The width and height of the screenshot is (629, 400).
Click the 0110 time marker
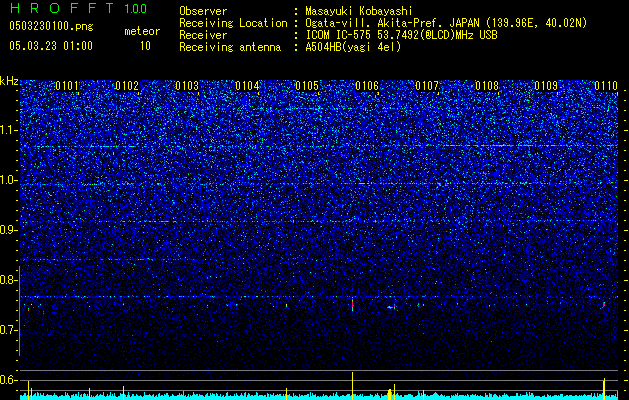click(x=606, y=86)
